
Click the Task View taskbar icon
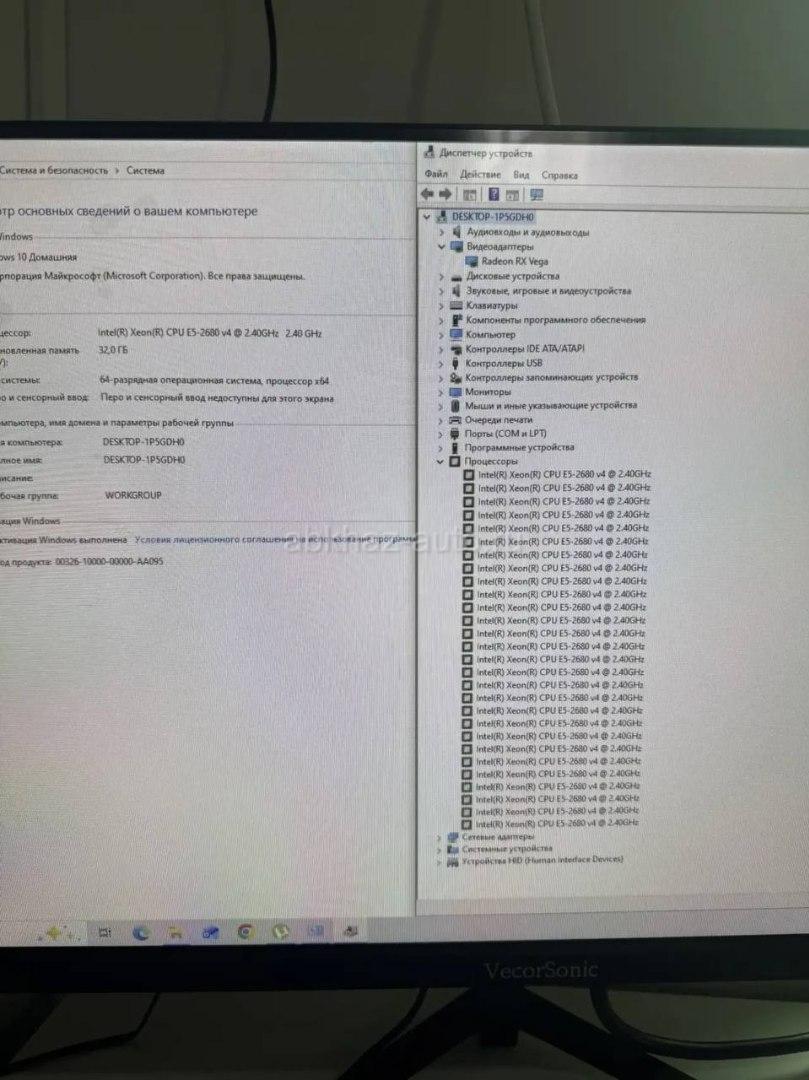pos(104,933)
